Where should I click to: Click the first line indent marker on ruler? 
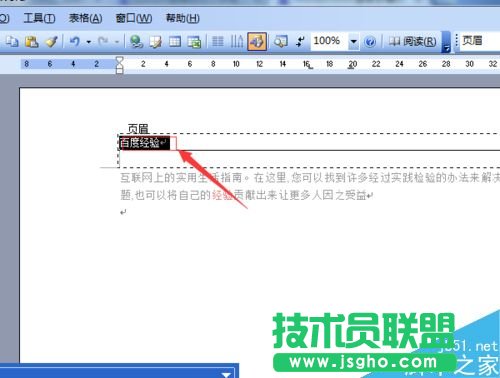119,60
